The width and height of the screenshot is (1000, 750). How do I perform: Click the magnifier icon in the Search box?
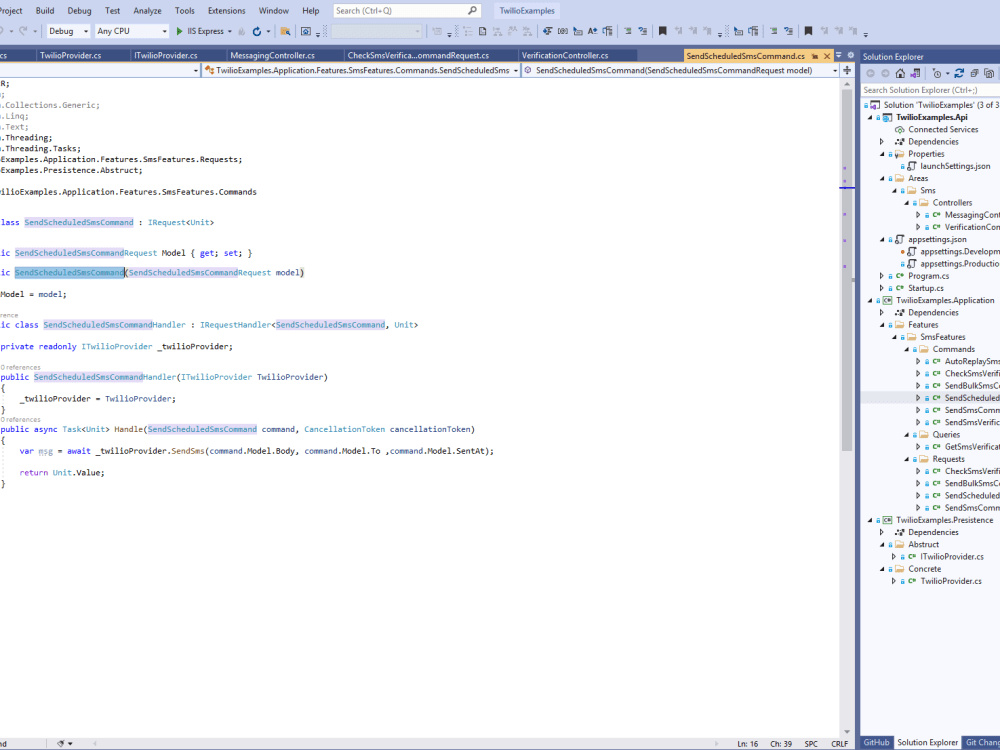472,10
